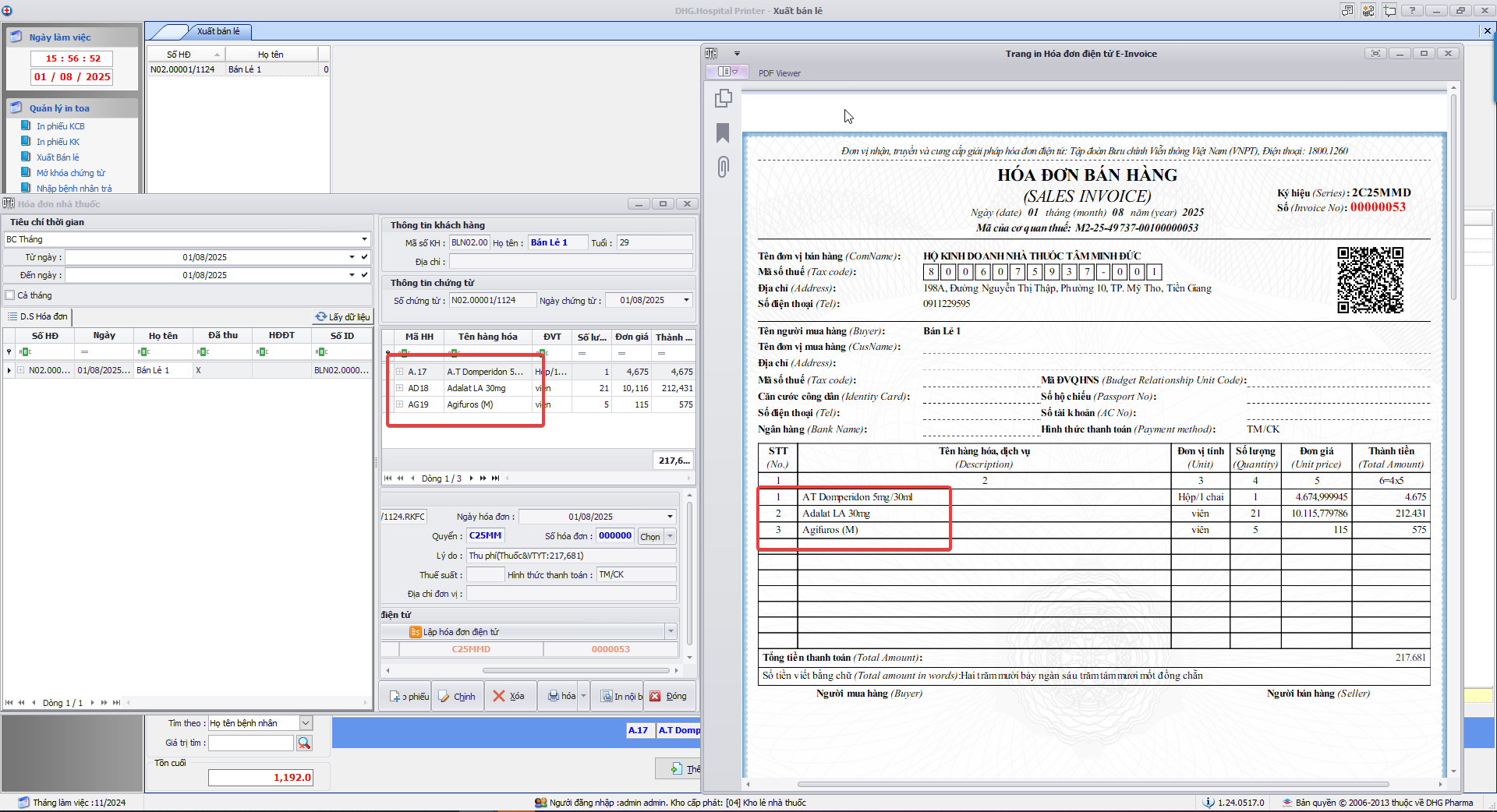Switch to the Xuất bán lẻ tab
Screen dimensions: 1497x812
pyautogui.click(x=218, y=31)
